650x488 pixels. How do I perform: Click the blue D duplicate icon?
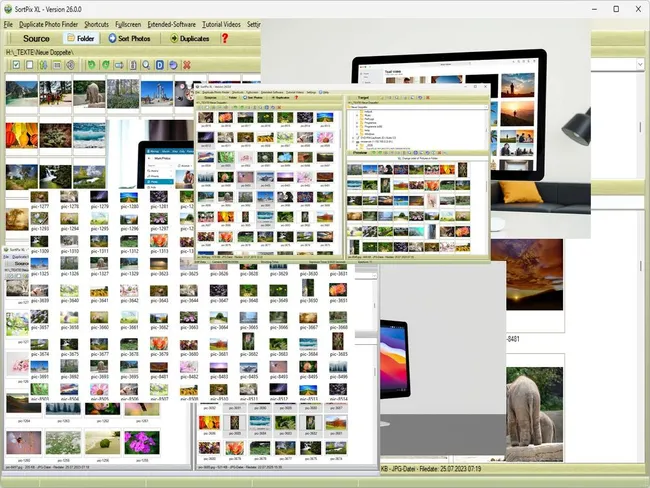[160, 65]
